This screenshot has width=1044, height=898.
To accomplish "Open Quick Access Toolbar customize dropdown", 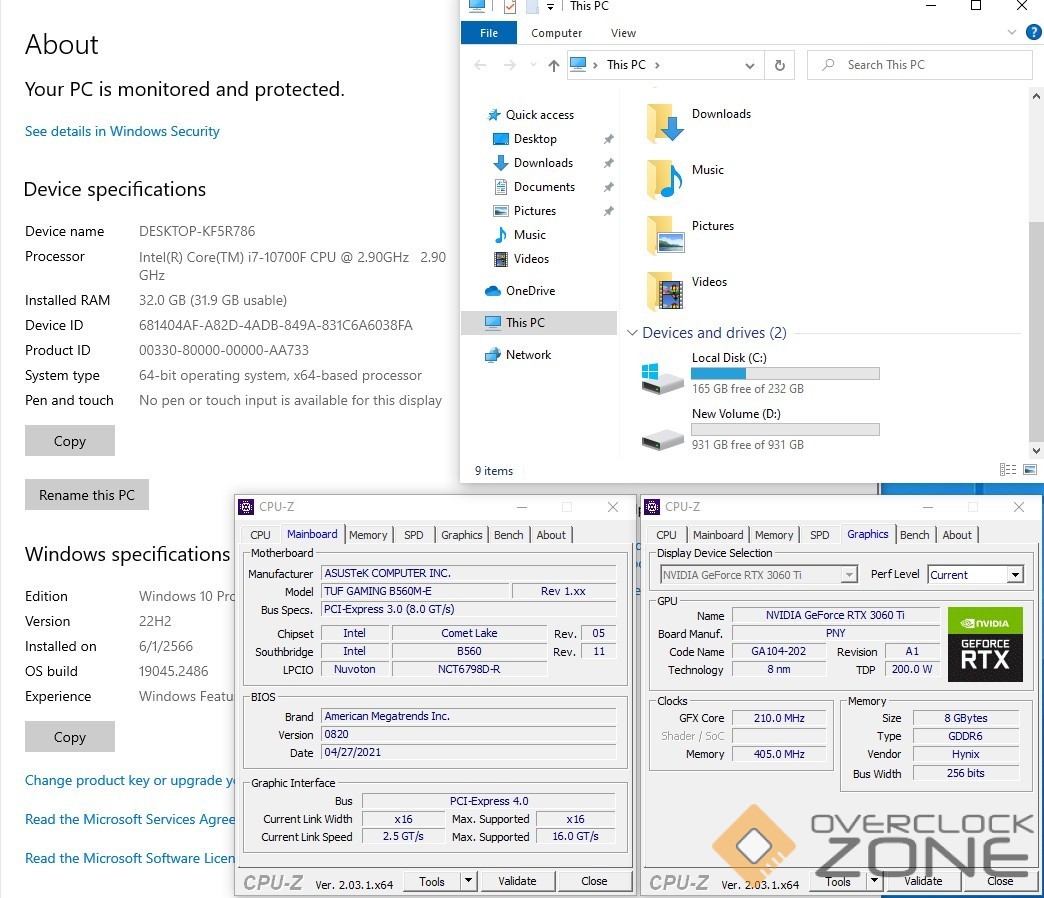I will [x=551, y=7].
